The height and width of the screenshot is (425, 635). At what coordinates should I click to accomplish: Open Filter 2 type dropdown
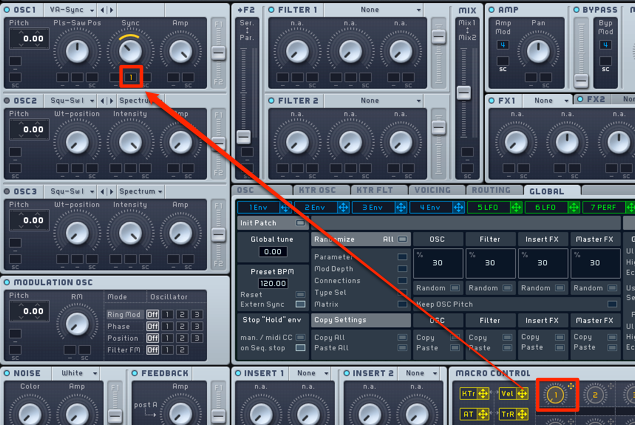click(375, 100)
